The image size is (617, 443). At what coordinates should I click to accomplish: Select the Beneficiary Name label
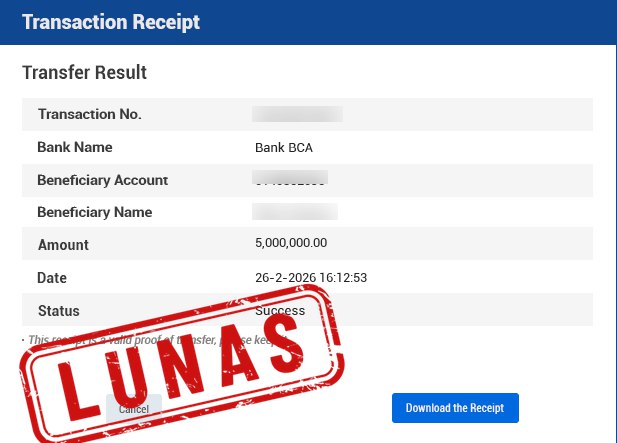coord(95,212)
